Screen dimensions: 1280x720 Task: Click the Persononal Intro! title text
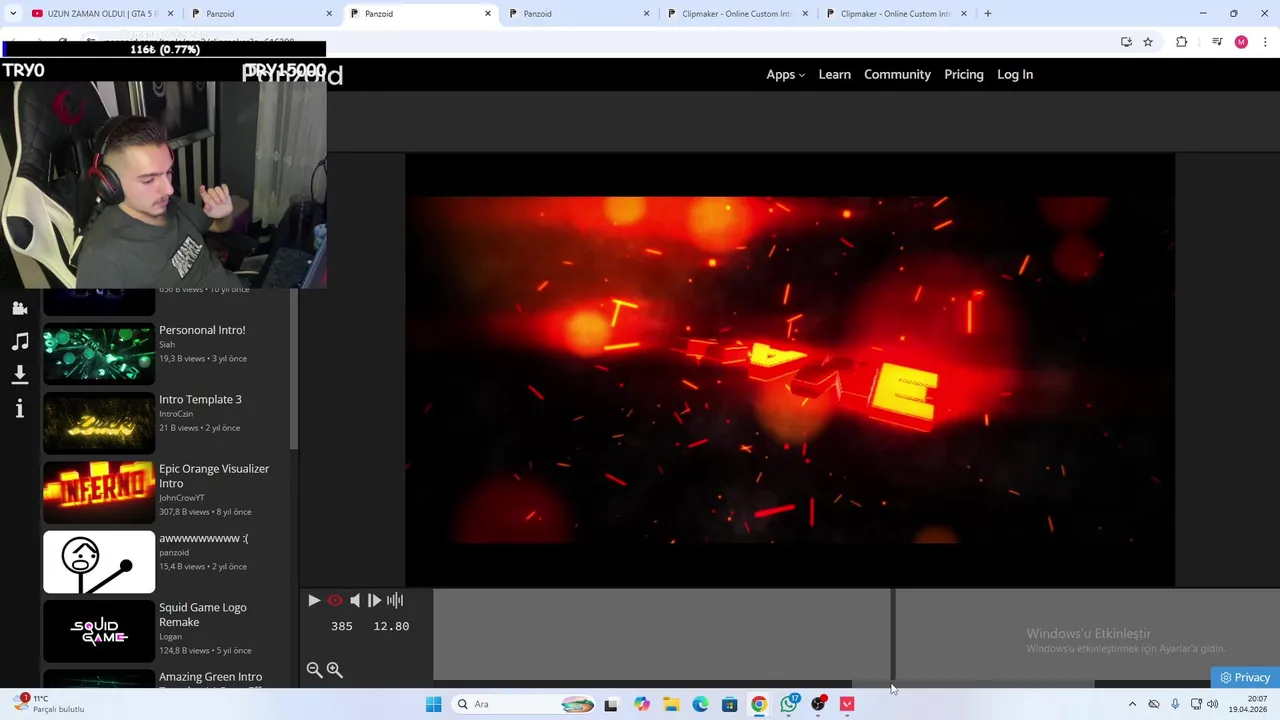pos(202,330)
